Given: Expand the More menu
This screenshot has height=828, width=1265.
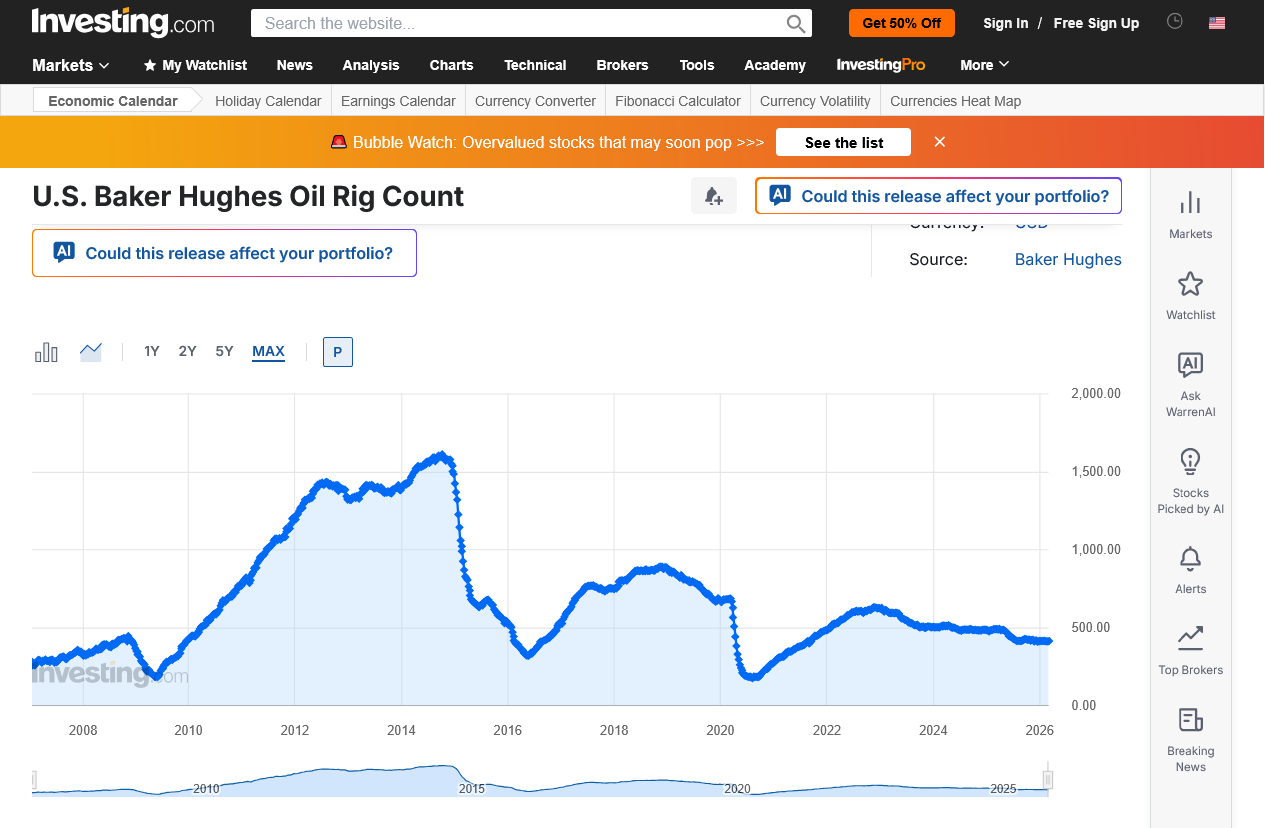Looking at the screenshot, I should coord(984,65).
